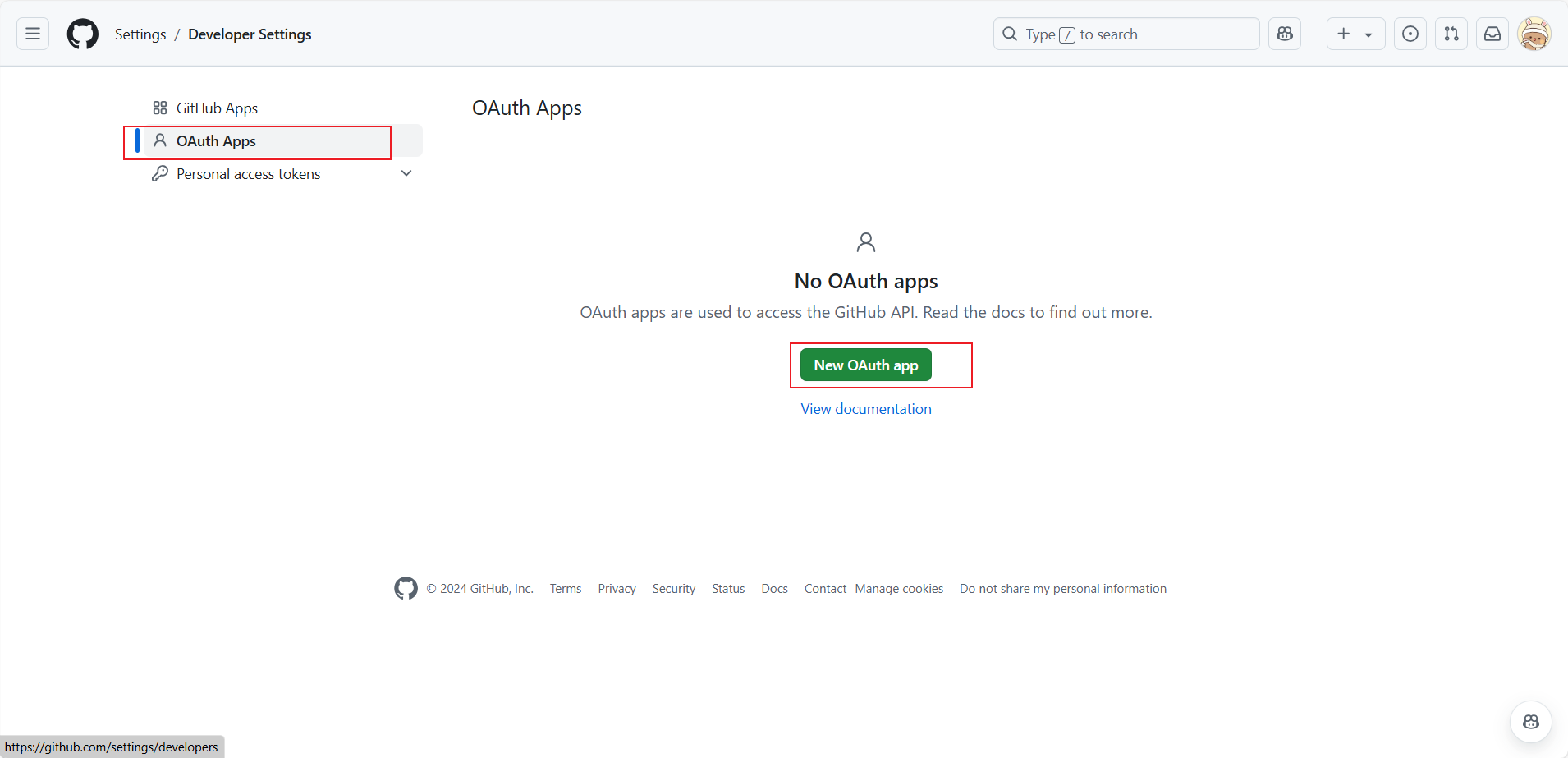
Task: Open the Notifications inbox icon
Action: click(x=1492, y=34)
